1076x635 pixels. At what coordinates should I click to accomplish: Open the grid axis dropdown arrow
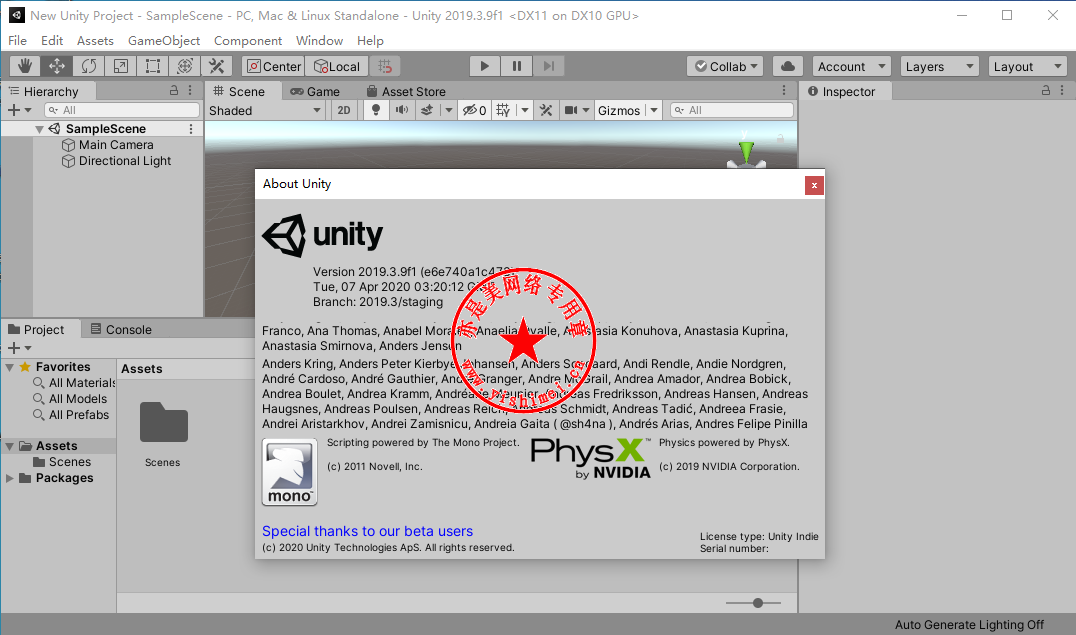coord(525,111)
